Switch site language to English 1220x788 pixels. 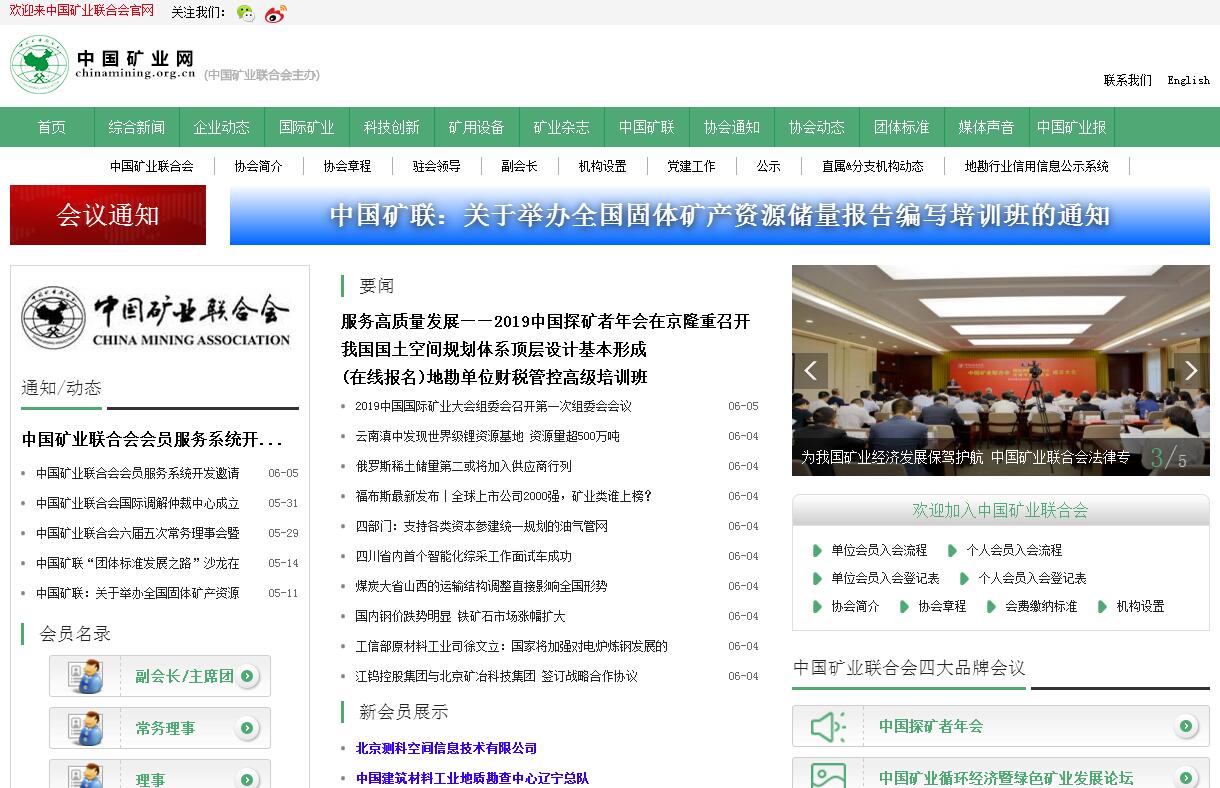point(1188,80)
